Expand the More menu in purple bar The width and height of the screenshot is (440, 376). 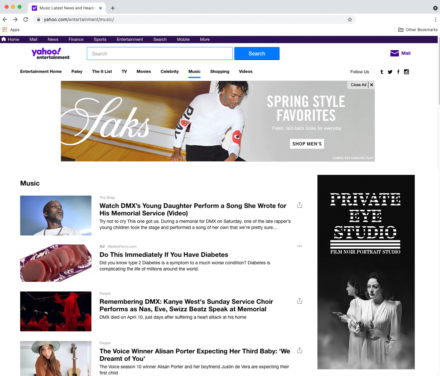(205, 39)
